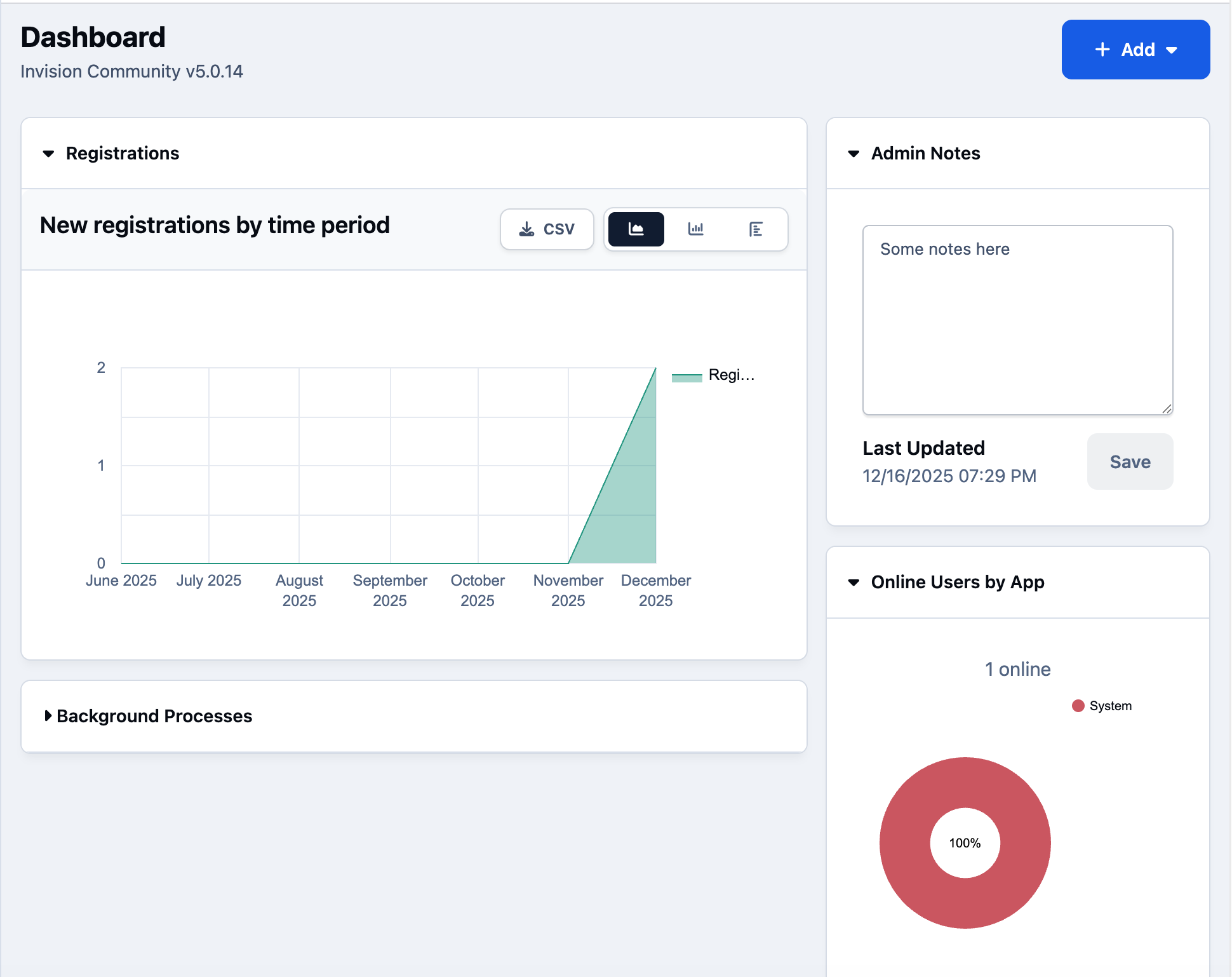Click the plus icon on Add button
This screenshot has height=977, width=1232.
point(1102,50)
